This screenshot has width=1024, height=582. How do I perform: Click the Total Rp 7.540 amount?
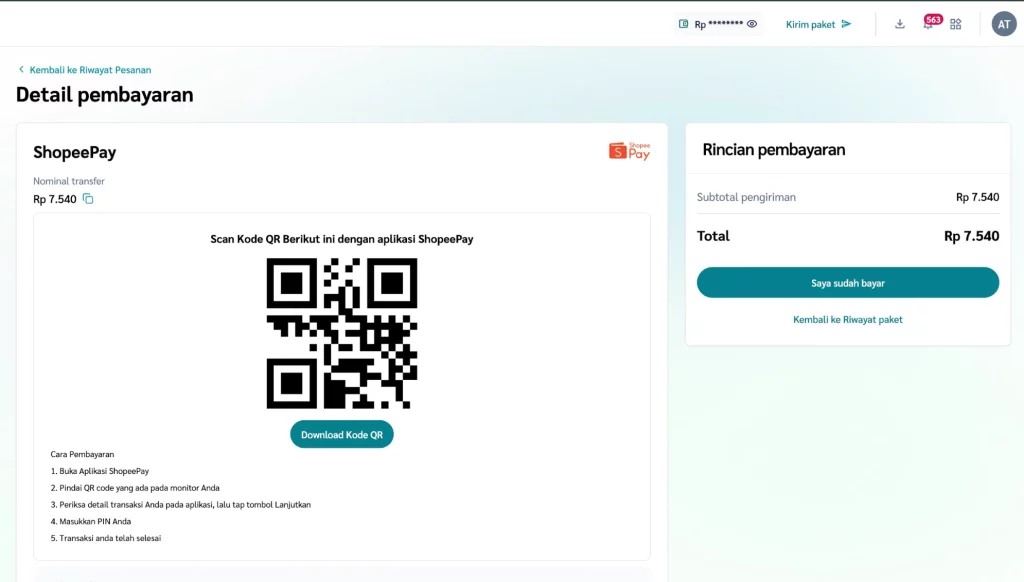pos(971,236)
